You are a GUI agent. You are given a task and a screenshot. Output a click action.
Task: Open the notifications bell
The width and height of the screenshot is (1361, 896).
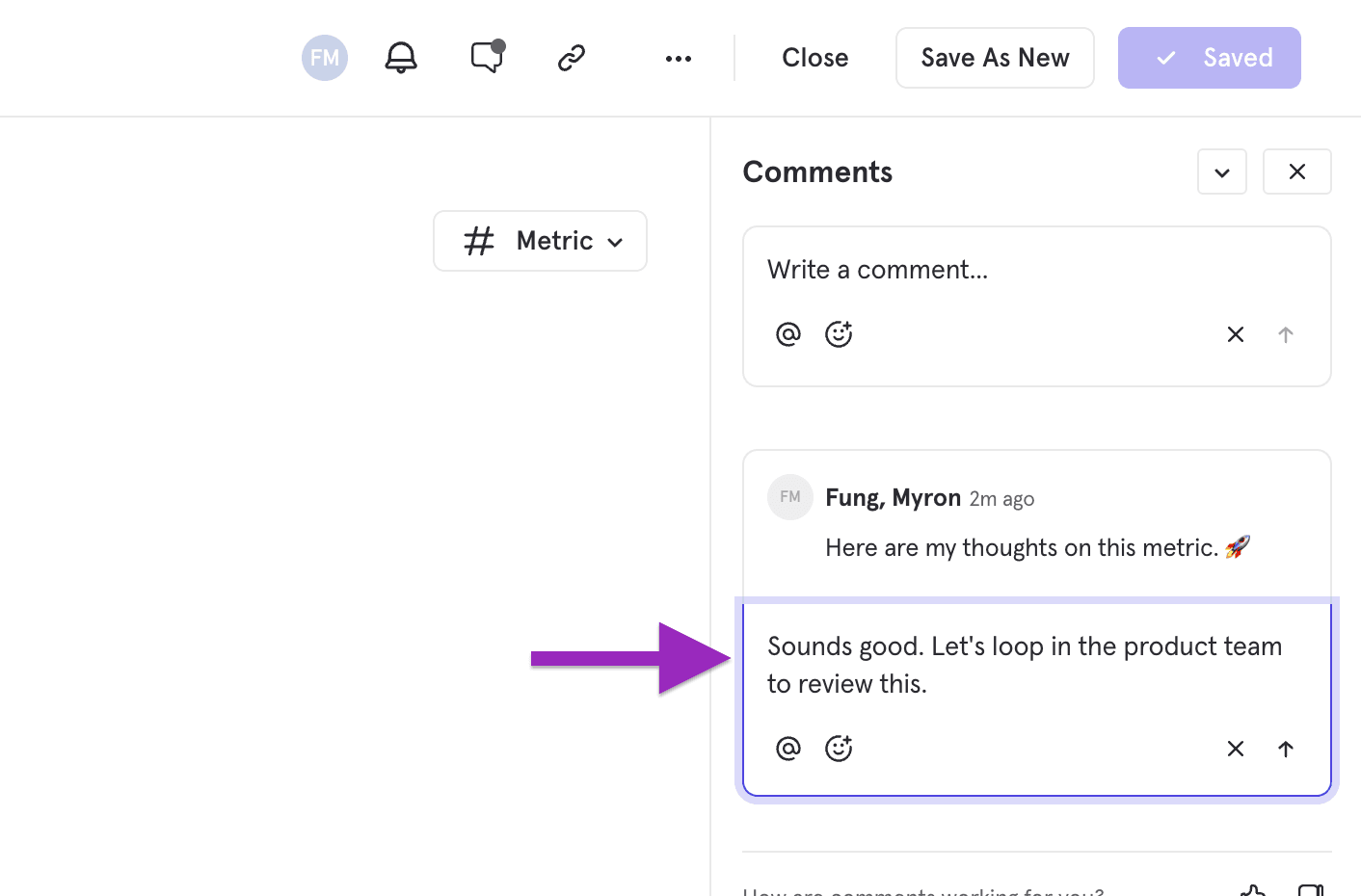pyautogui.click(x=401, y=58)
